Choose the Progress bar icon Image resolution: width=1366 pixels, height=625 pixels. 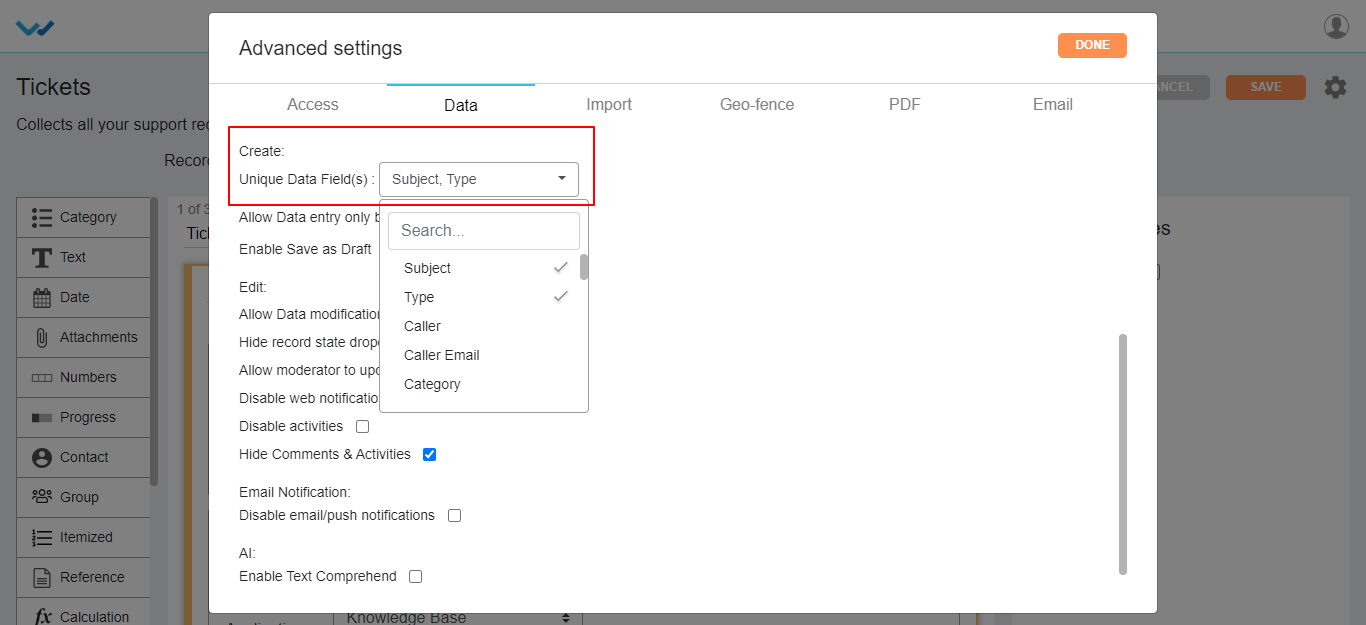coord(42,417)
